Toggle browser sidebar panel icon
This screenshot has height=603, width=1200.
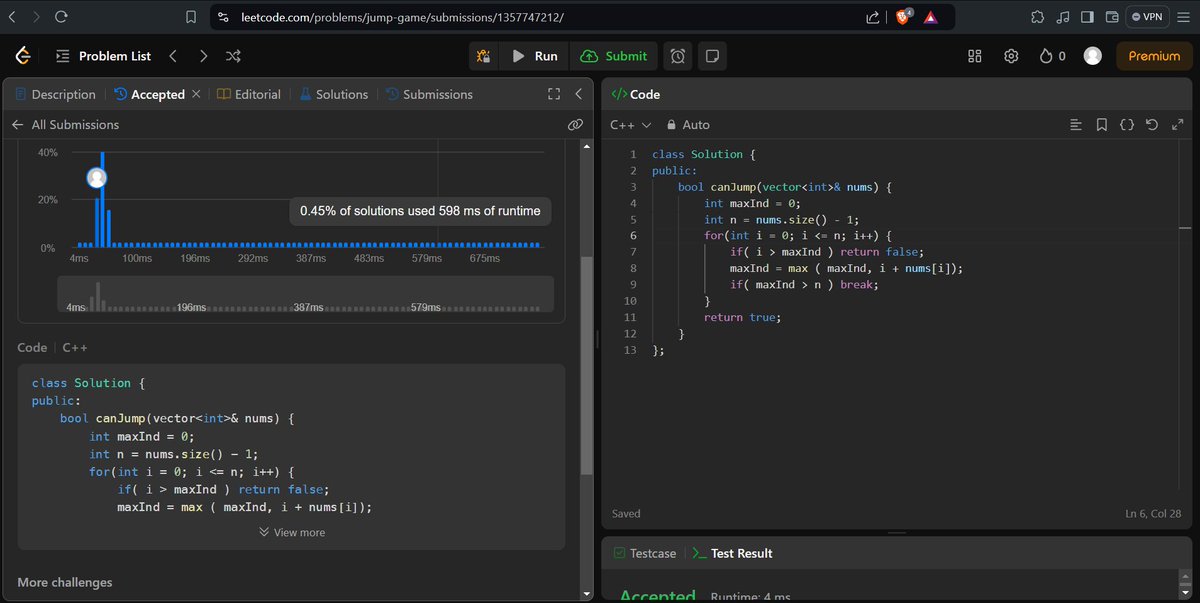pyautogui.click(x=1087, y=17)
